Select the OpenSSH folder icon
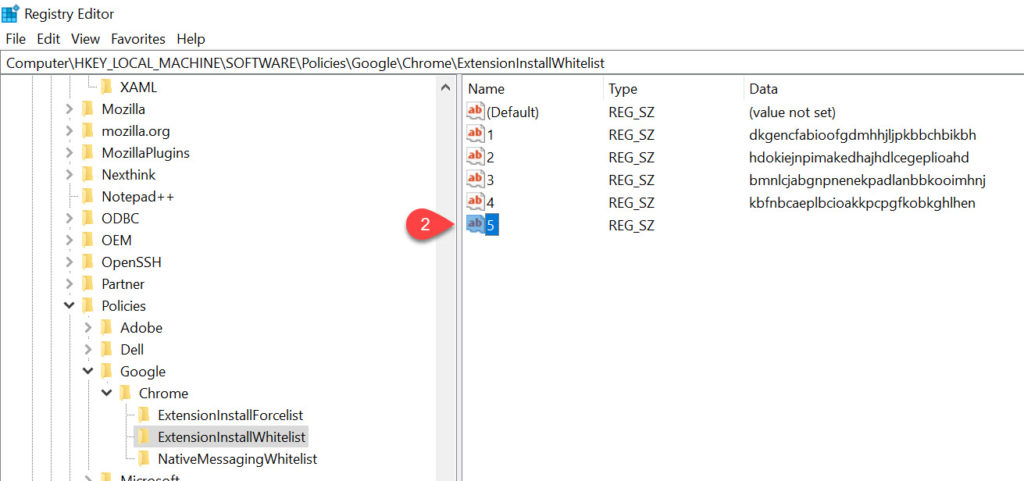This screenshot has height=481, width=1024. pos(88,262)
